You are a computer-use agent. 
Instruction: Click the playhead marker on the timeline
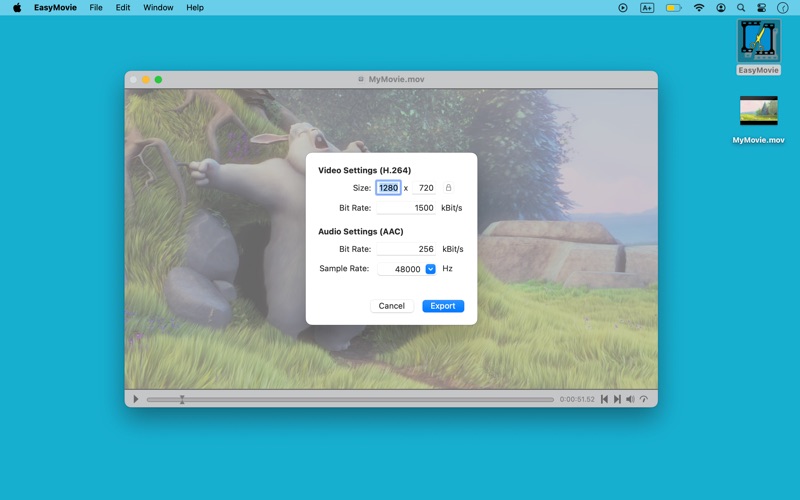(x=182, y=399)
